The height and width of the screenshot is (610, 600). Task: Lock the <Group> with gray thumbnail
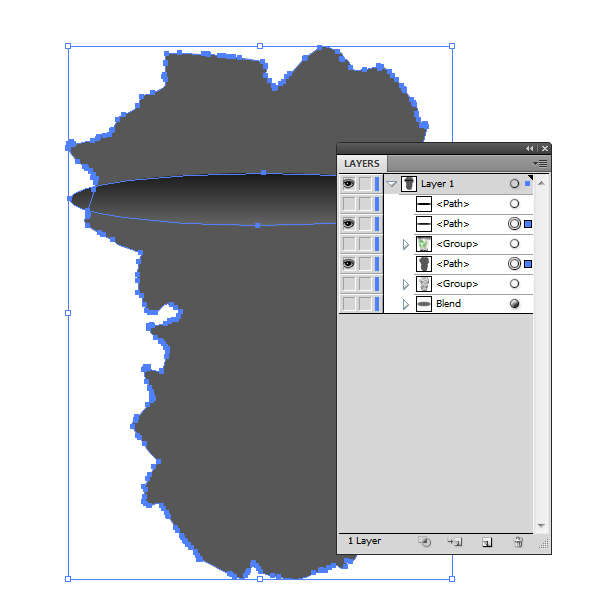pos(365,284)
